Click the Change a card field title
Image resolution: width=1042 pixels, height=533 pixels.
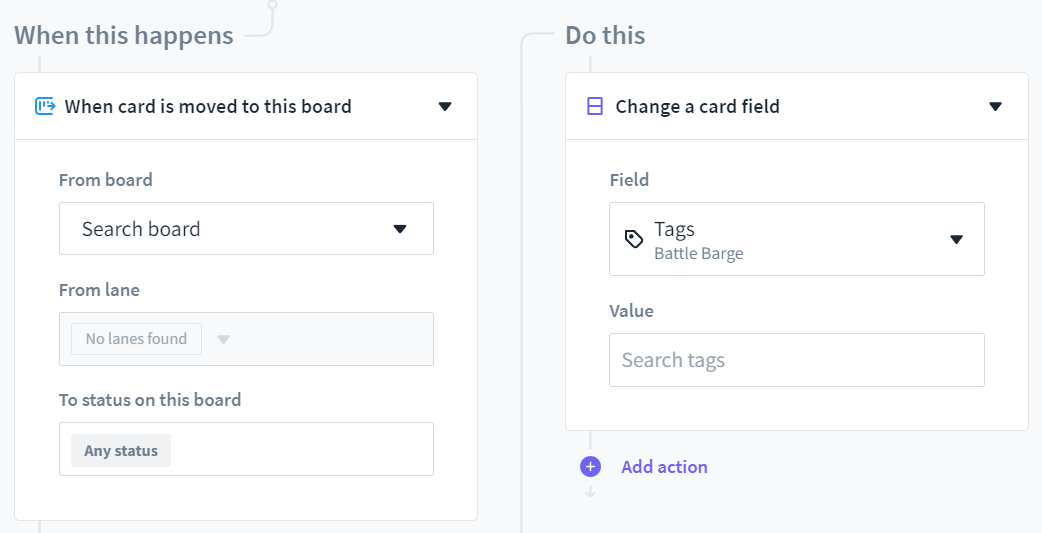(697, 106)
